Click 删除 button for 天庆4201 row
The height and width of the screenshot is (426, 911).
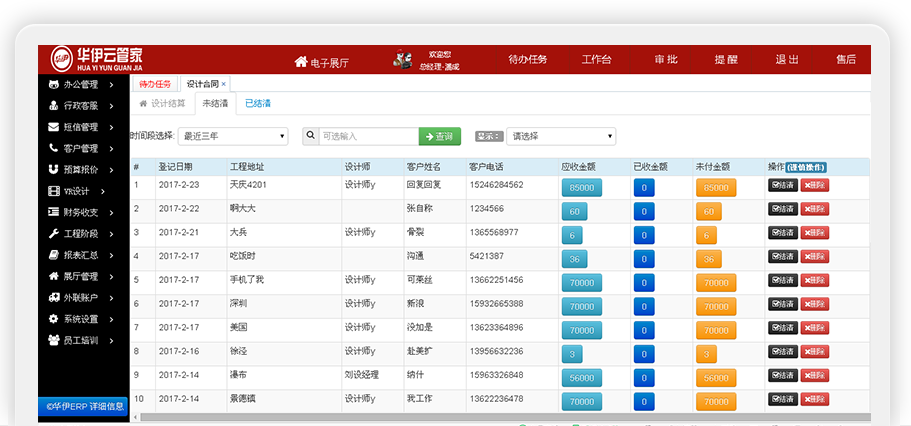815,185
